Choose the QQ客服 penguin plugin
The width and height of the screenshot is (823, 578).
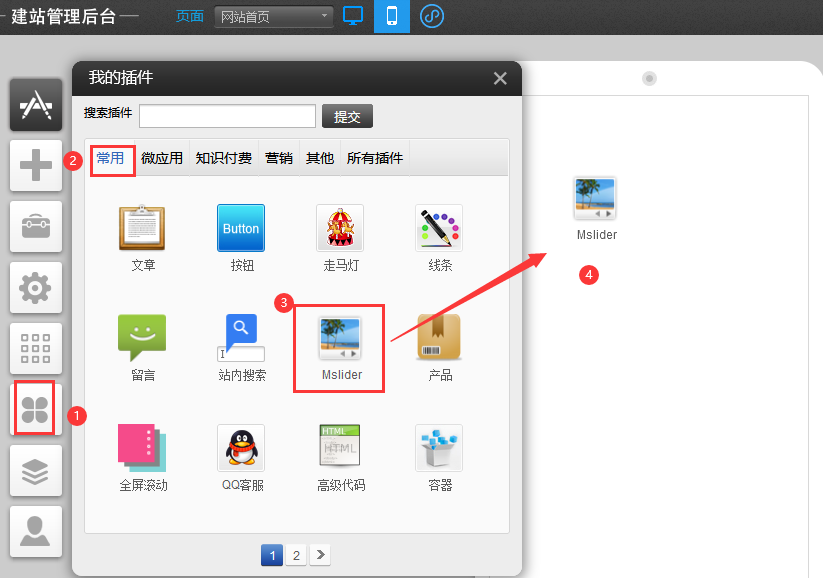click(241, 448)
